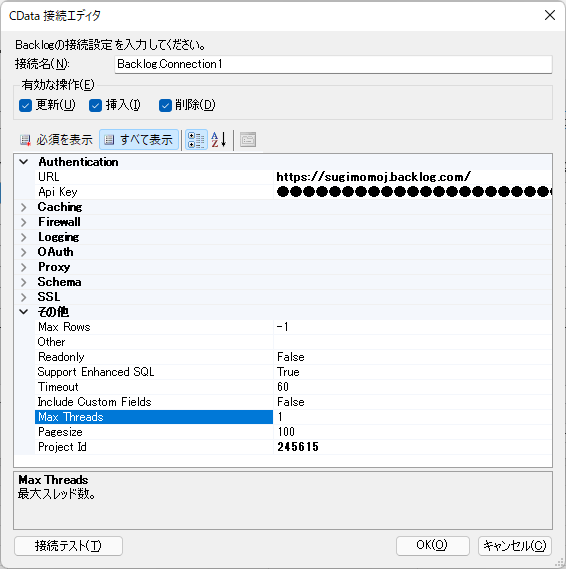Click the URL value field
The image size is (566, 569).
[x=413, y=177]
